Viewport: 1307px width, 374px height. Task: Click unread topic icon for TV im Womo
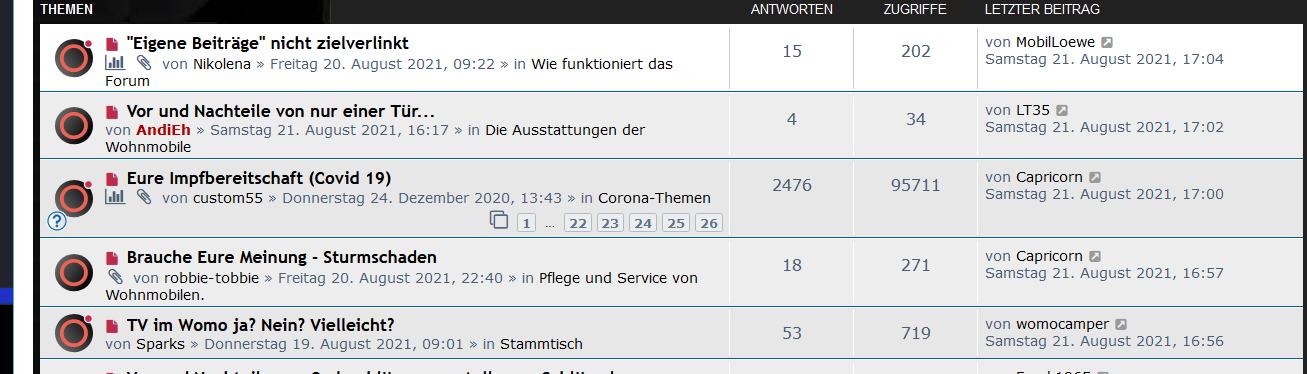point(73,333)
